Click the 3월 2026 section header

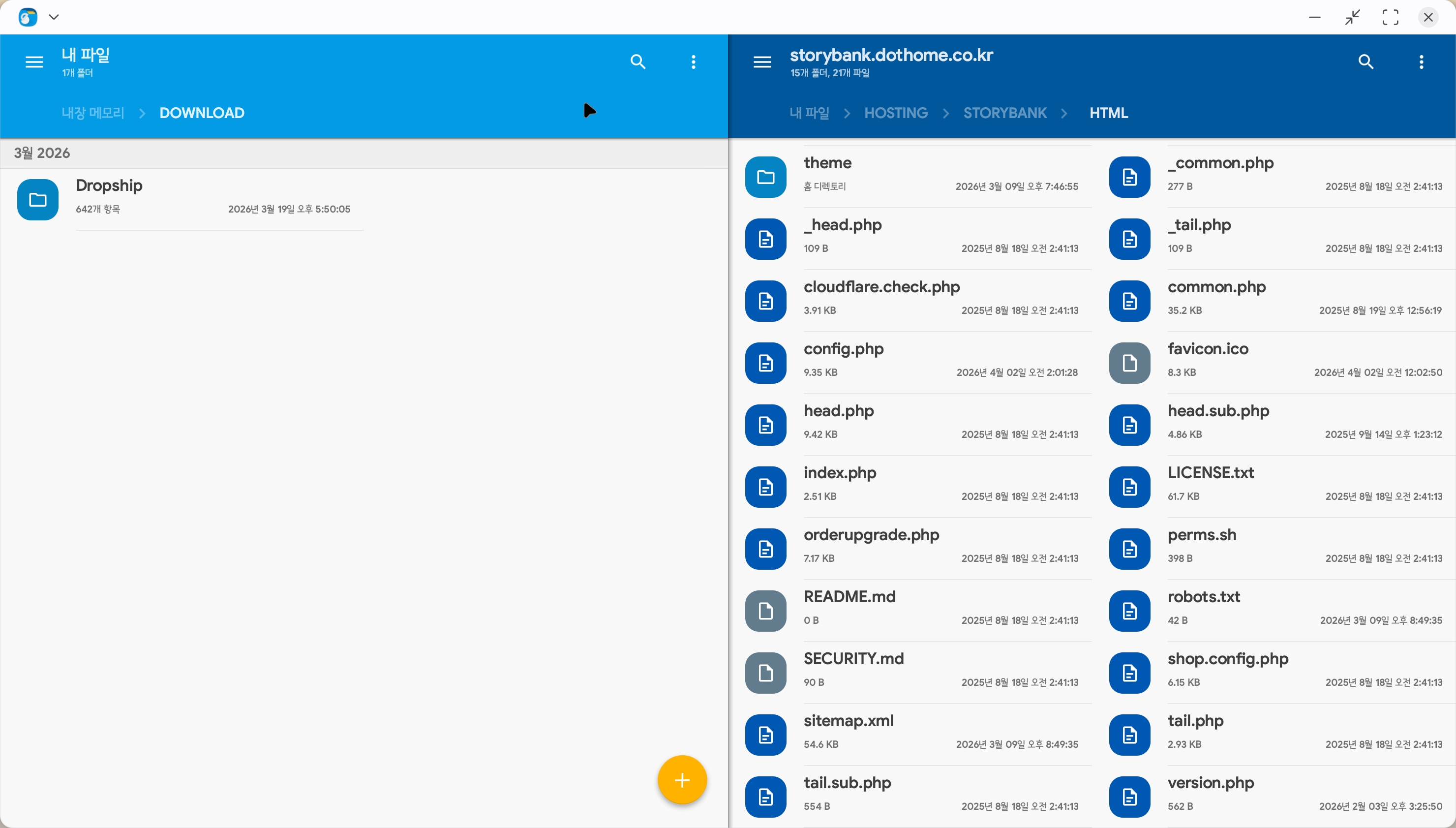[x=42, y=153]
